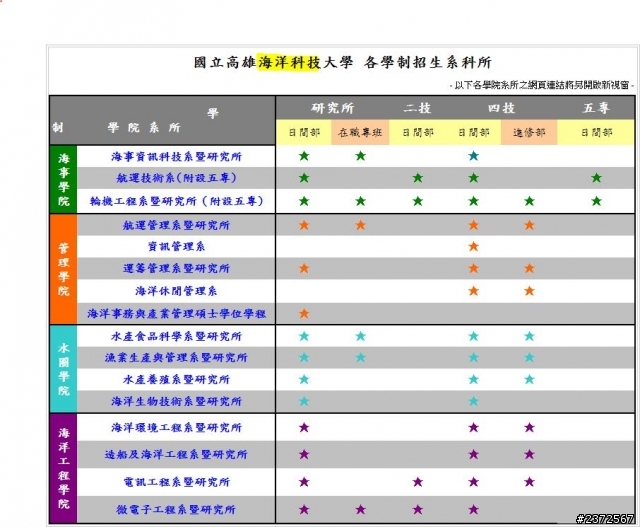Click 航運技術系 star under 二技 日間部
The width and height of the screenshot is (640, 527).
pyautogui.click(x=418, y=178)
